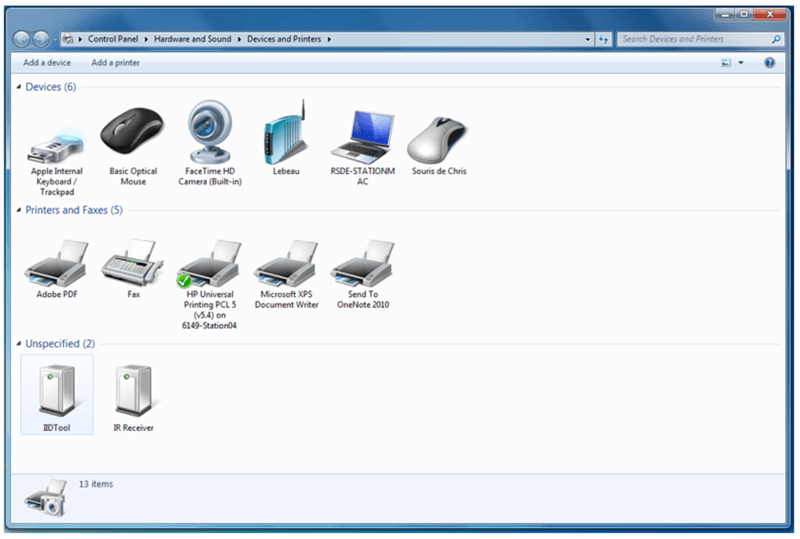800x539 pixels.
Task: Go to Control Panel breadcrumb
Action: tap(113, 39)
